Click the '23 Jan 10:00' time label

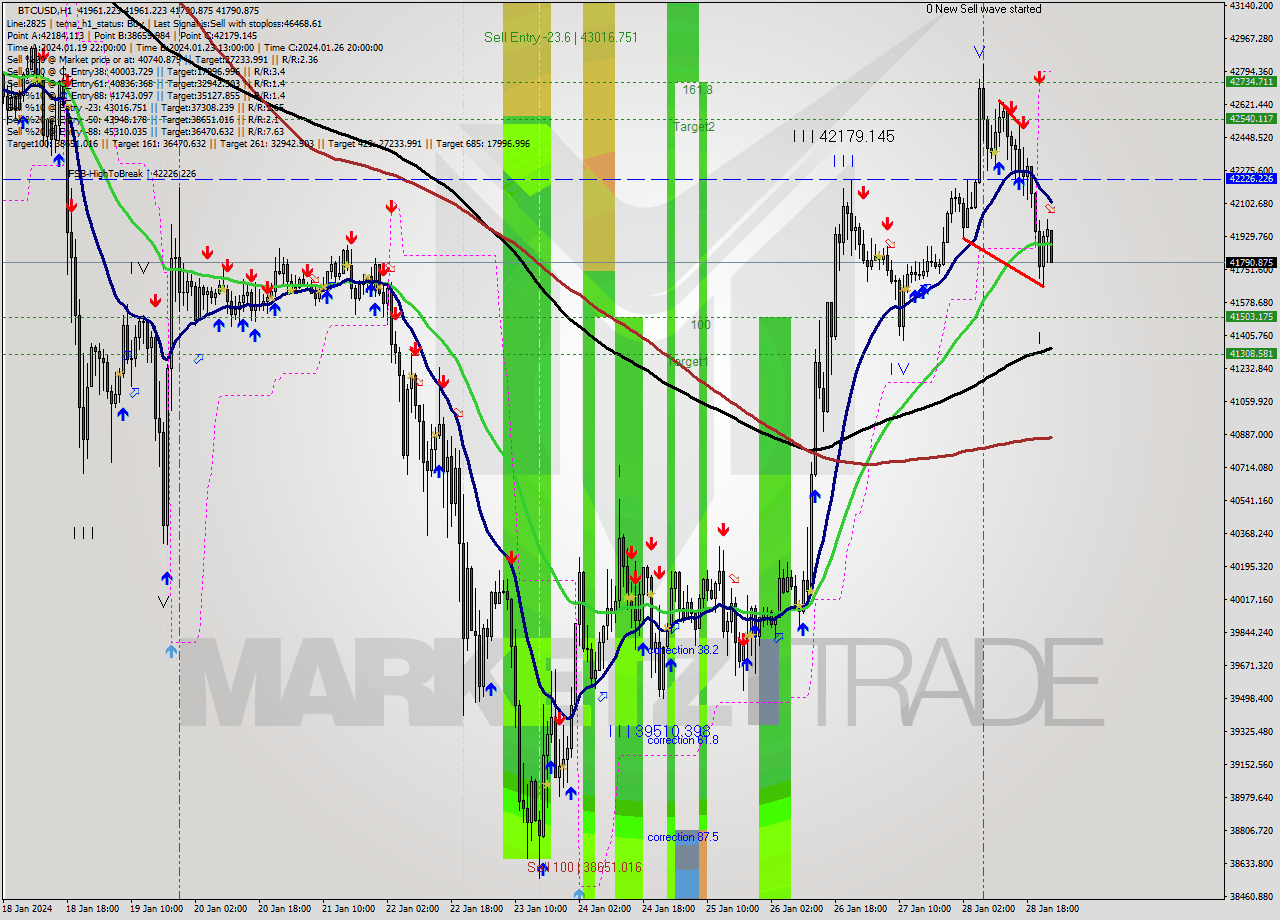pyautogui.click(x=539, y=909)
